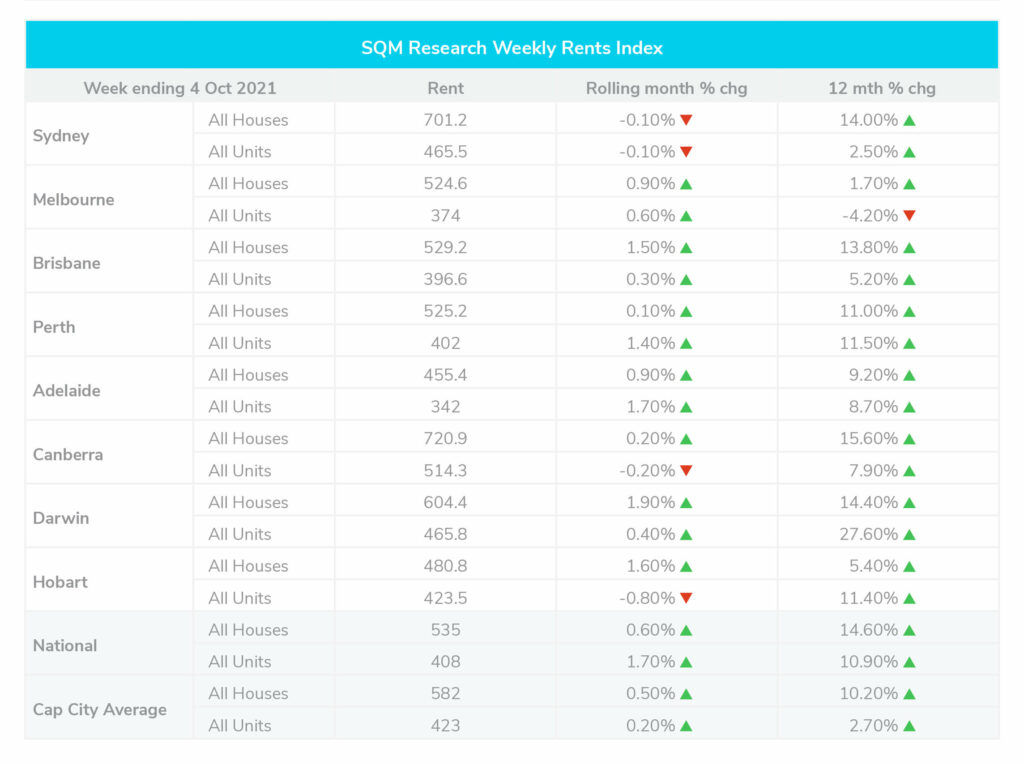Select the 12 mth % chg column header
This screenshot has width=1024, height=764.
click(x=882, y=88)
